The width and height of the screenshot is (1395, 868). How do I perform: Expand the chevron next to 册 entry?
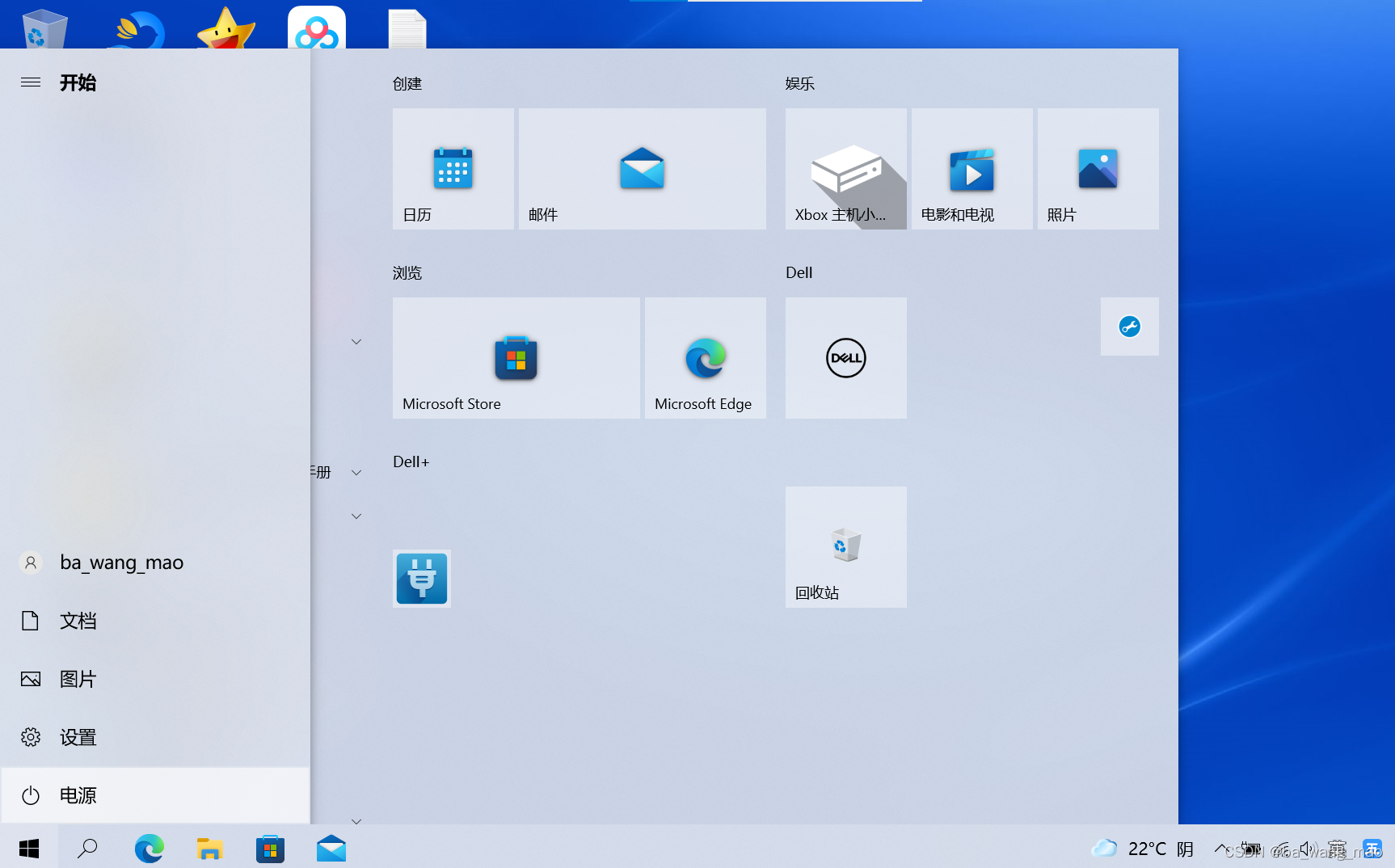pos(356,473)
